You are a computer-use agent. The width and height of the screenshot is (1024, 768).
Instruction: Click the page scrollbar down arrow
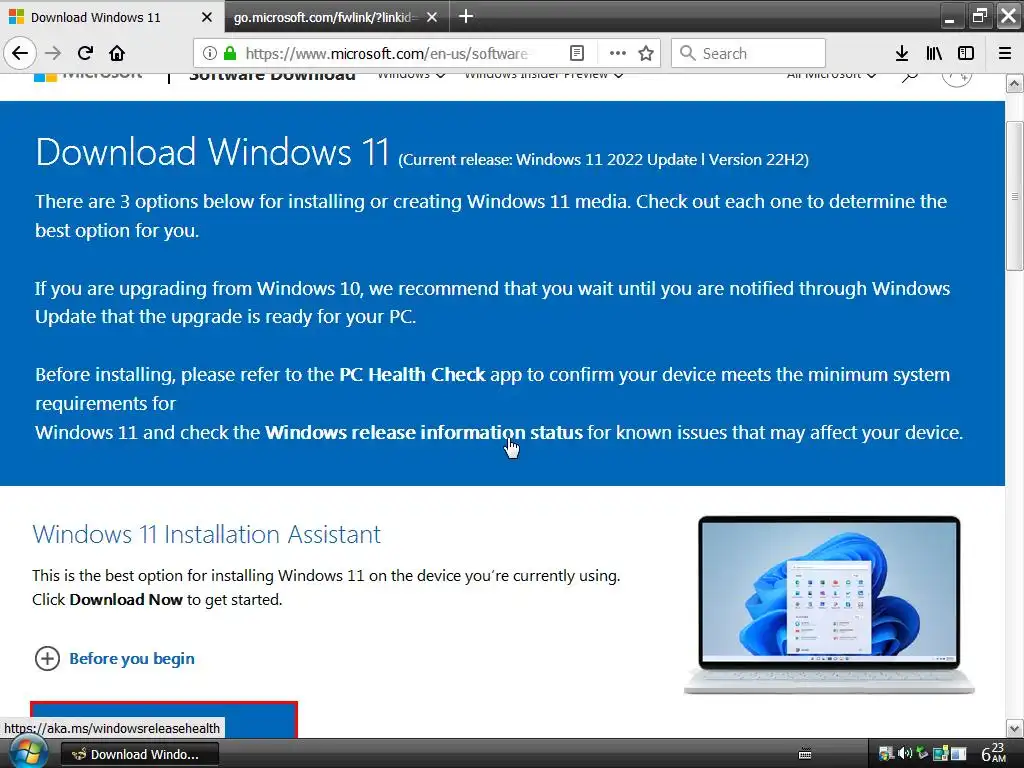click(x=1014, y=728)
